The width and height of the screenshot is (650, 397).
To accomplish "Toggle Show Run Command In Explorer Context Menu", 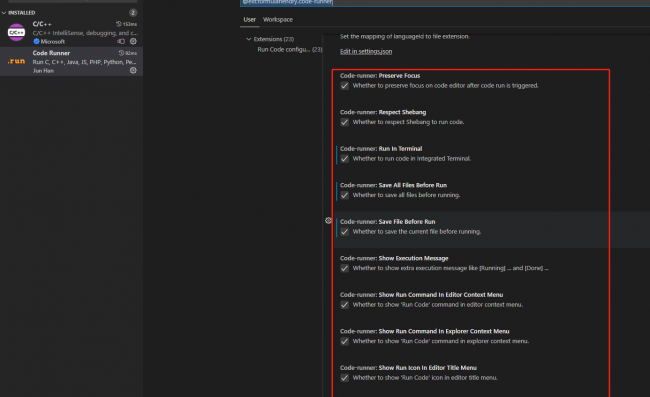I will (344, 341).
